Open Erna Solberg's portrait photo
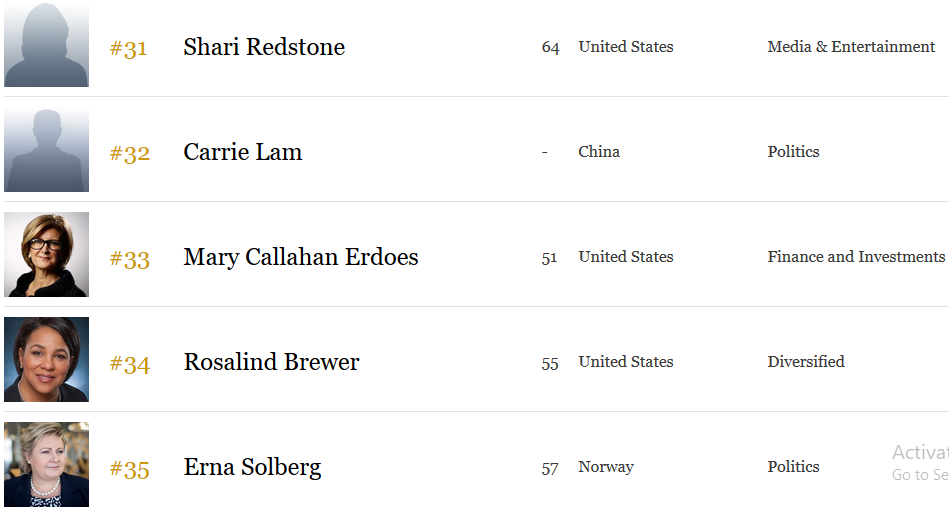This screenshot has width=949, height=511. (x=47, y=464)
